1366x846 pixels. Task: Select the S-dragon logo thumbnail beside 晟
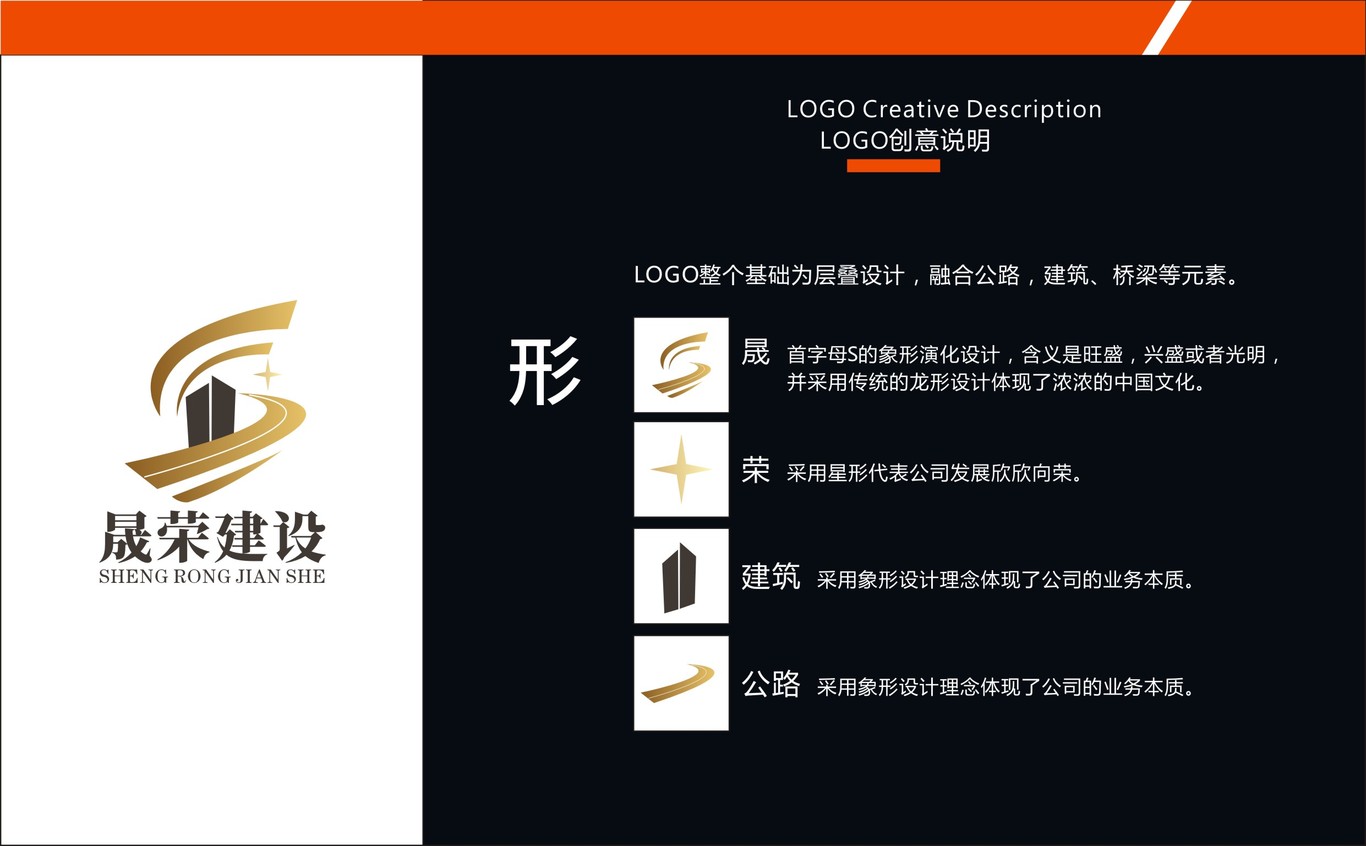tap(681, 364)
